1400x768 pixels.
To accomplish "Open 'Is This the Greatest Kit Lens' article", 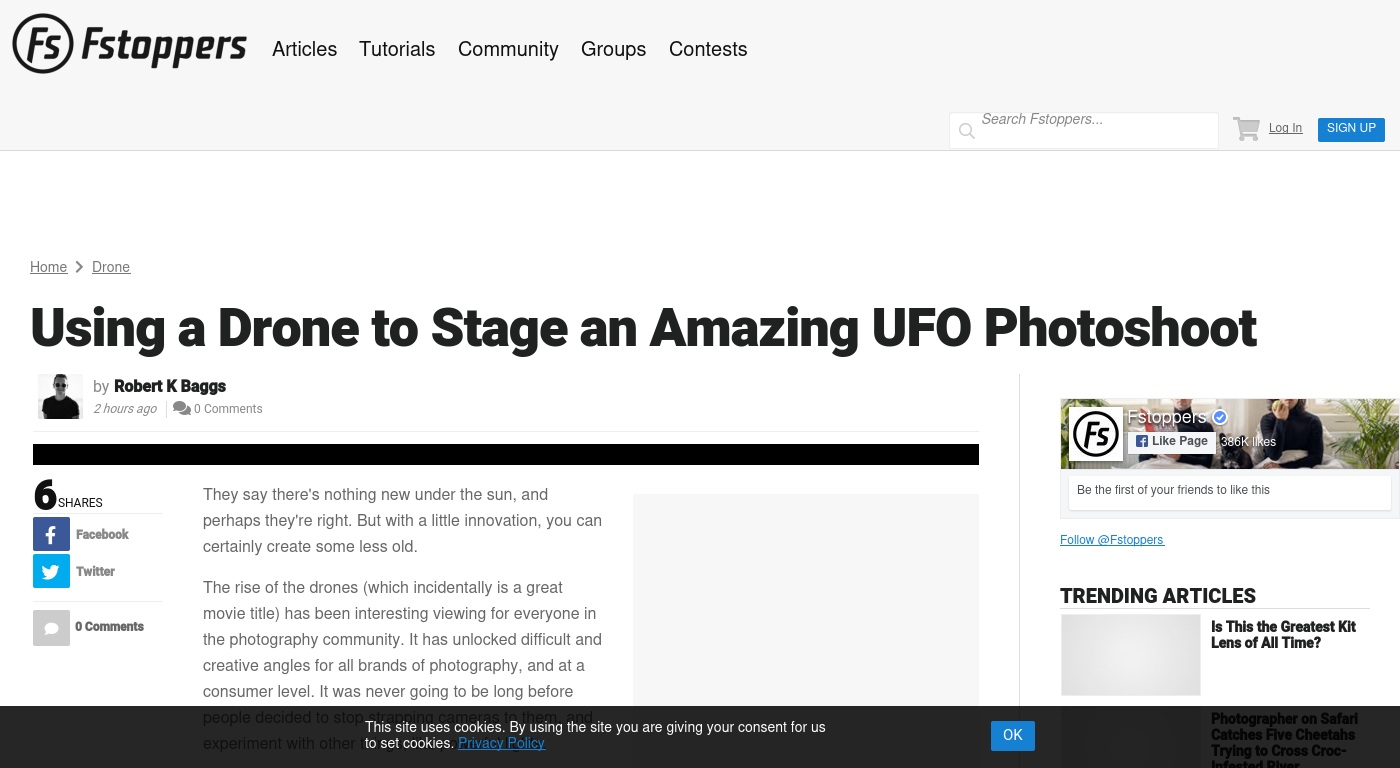I will point(1283,635).
